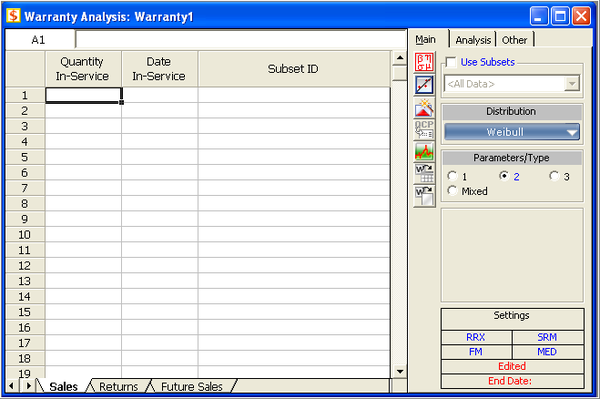Viewport: 600px width, 399px height.
Task: Select the 3 parameter radio button
Action: [554, 176]
